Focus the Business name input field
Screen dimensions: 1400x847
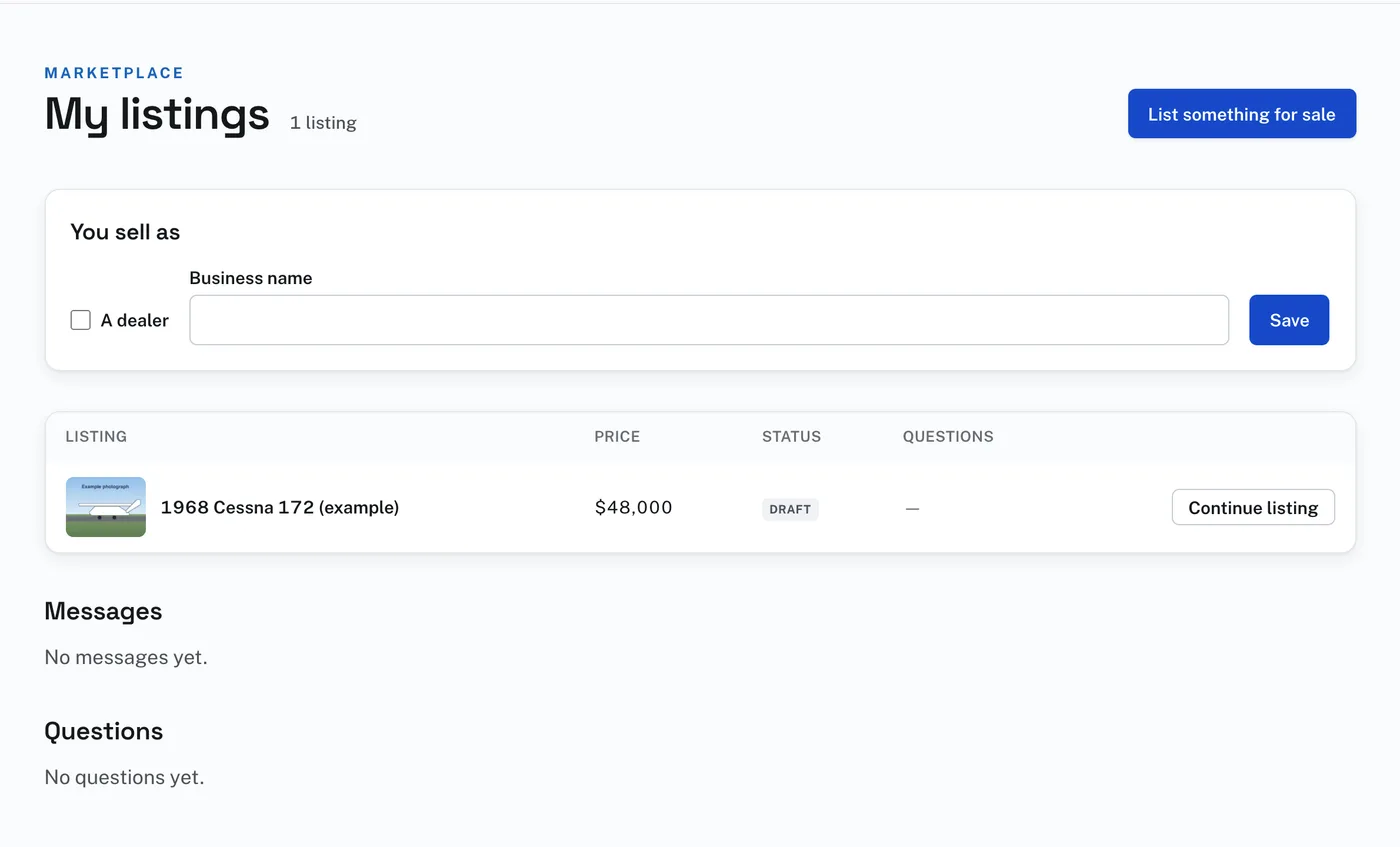[x=709, y=320]
